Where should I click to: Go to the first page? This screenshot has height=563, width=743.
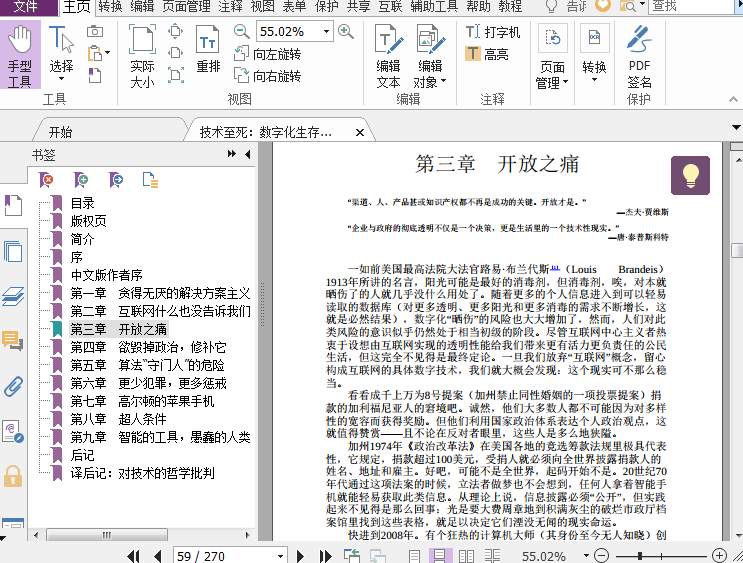[134, 556]
